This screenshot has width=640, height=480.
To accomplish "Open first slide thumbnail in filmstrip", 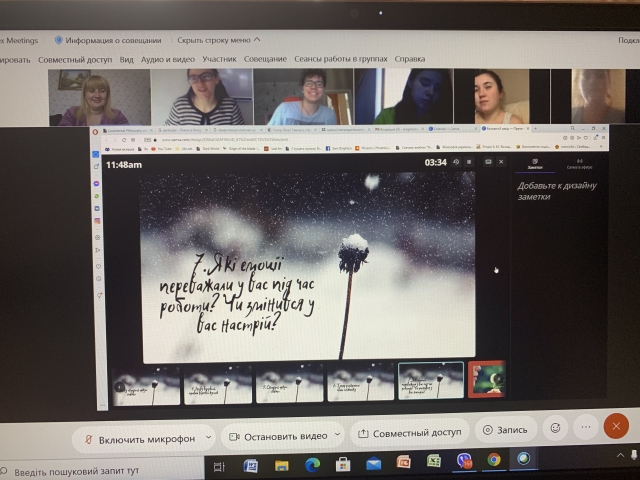I will [146, 386].
